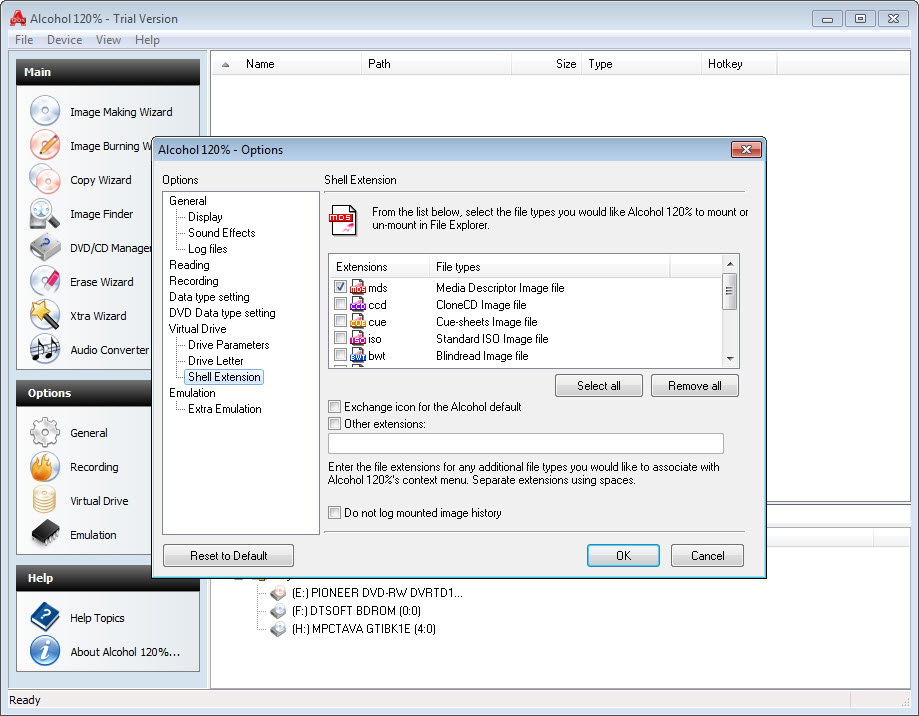Click the cue file type icon

[358, 321]
